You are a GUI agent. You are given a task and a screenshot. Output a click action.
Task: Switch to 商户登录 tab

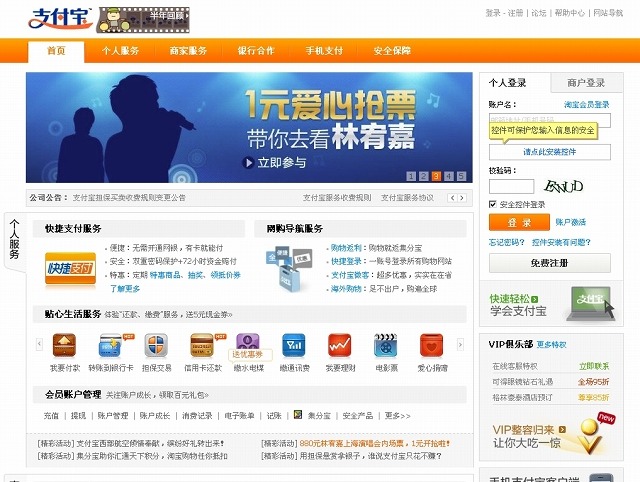587,83
